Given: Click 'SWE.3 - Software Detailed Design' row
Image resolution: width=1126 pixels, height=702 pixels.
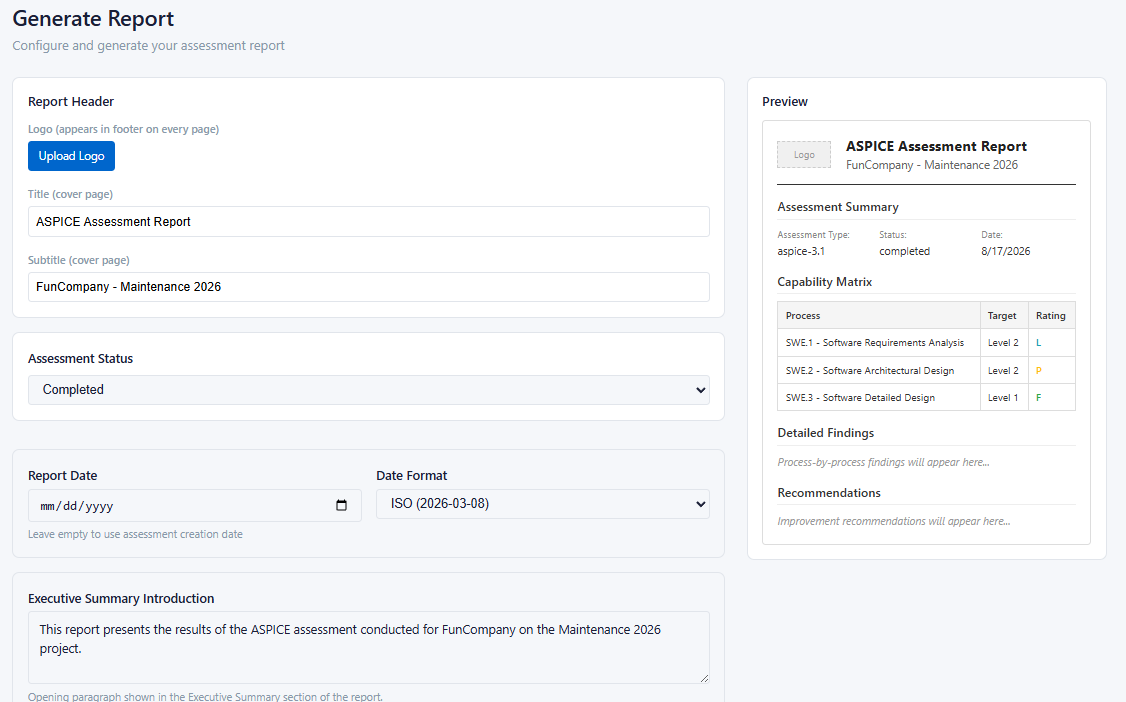Looking at the screenshot, I should (x=926, y=398).
